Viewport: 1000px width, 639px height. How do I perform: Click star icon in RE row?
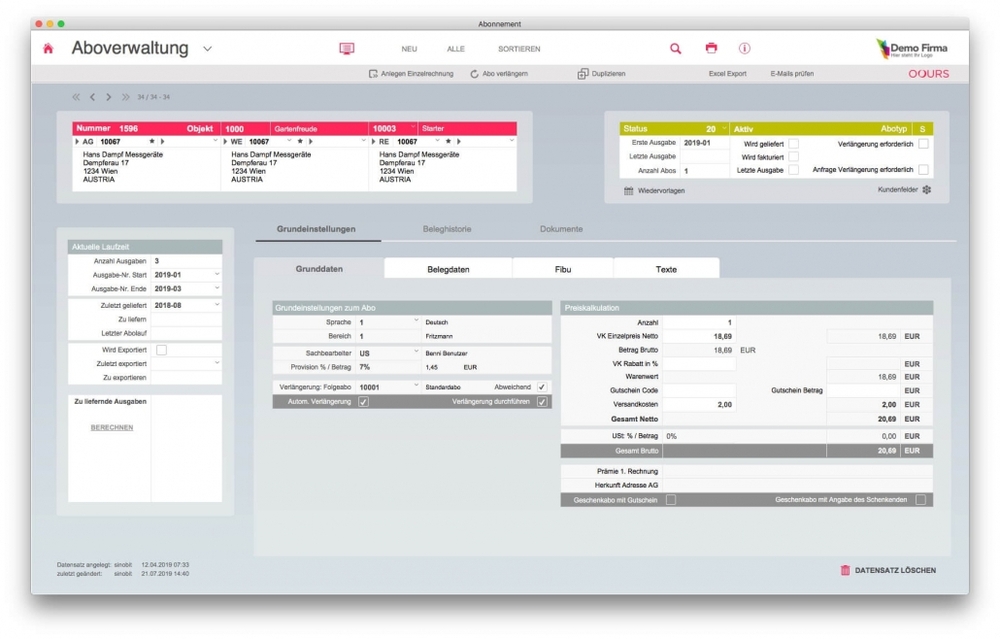click(x=448, y=142)
